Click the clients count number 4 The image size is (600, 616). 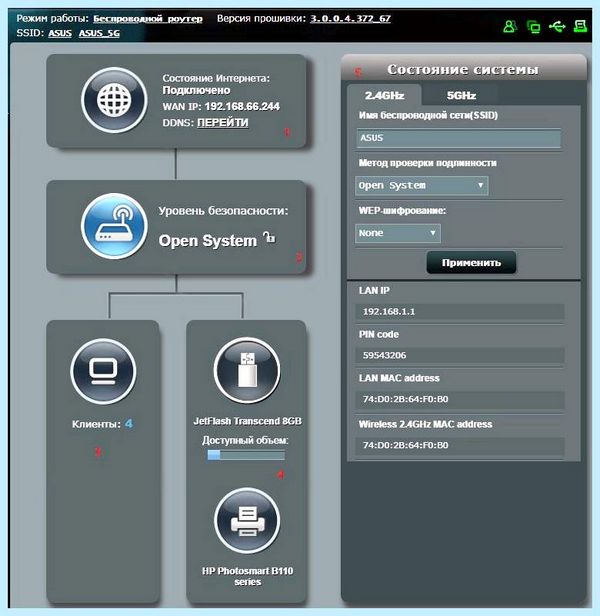(x=128, y=424)
